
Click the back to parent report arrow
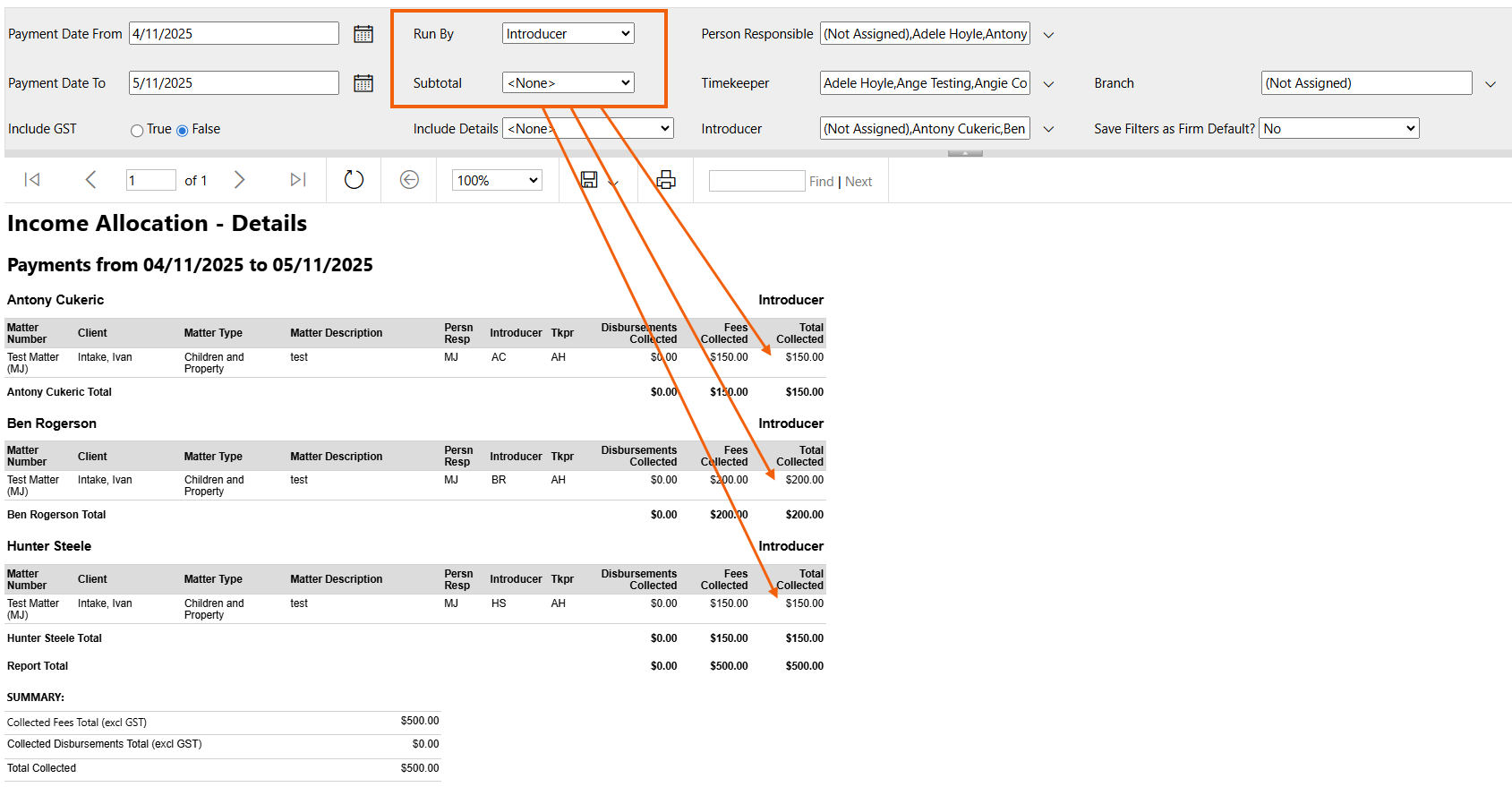409,180
